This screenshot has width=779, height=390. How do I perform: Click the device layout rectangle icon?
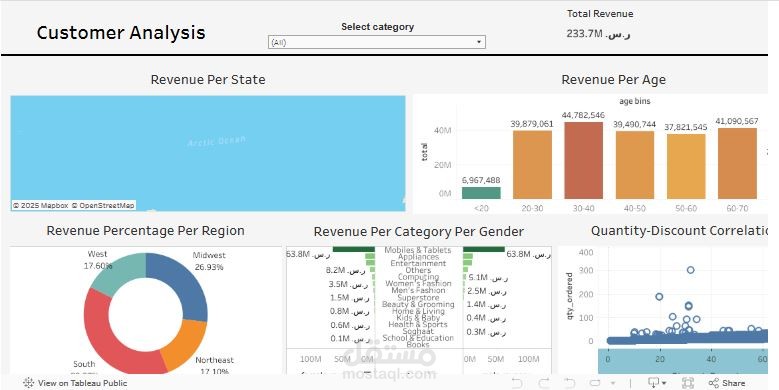click(595, 383)
